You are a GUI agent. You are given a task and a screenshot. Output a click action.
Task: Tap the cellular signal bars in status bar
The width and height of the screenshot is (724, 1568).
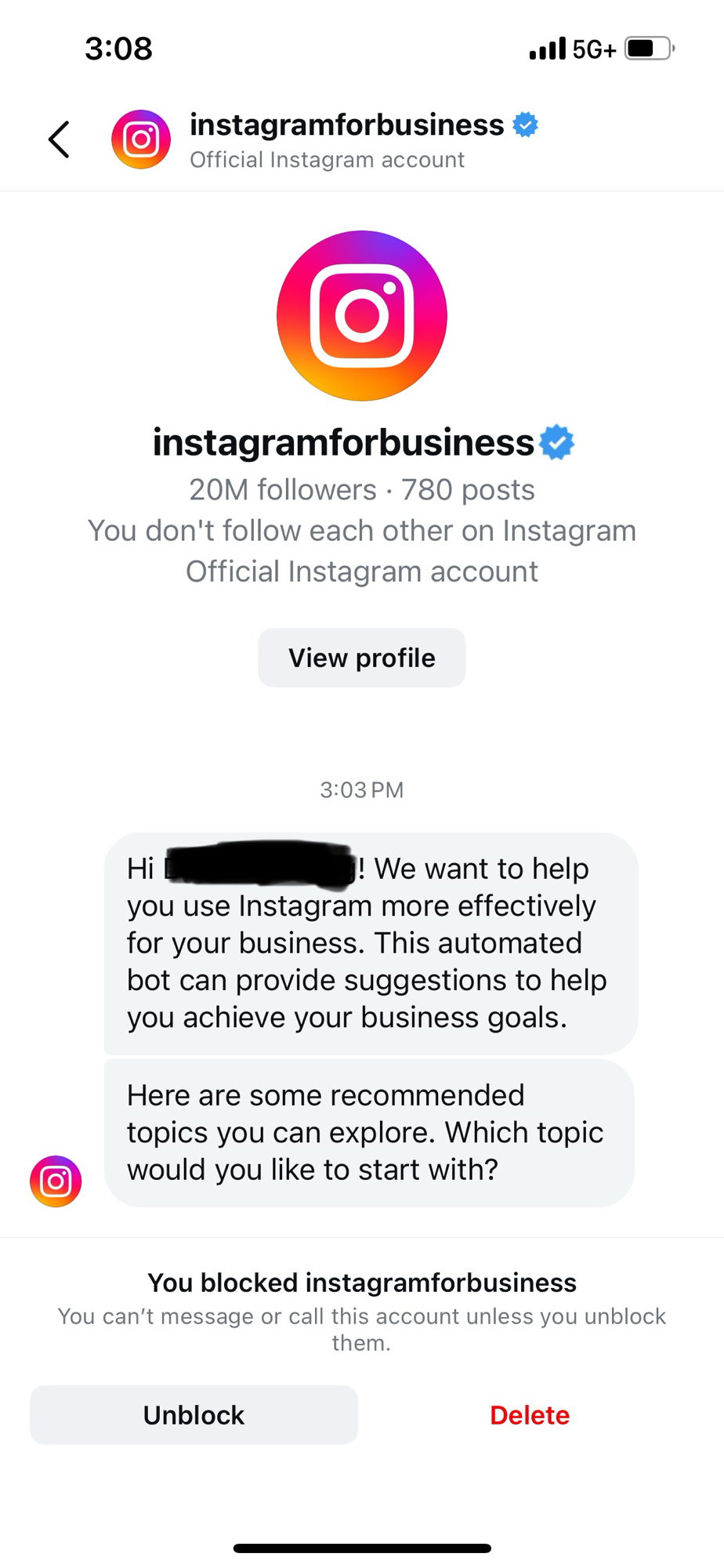coord(547,49)
